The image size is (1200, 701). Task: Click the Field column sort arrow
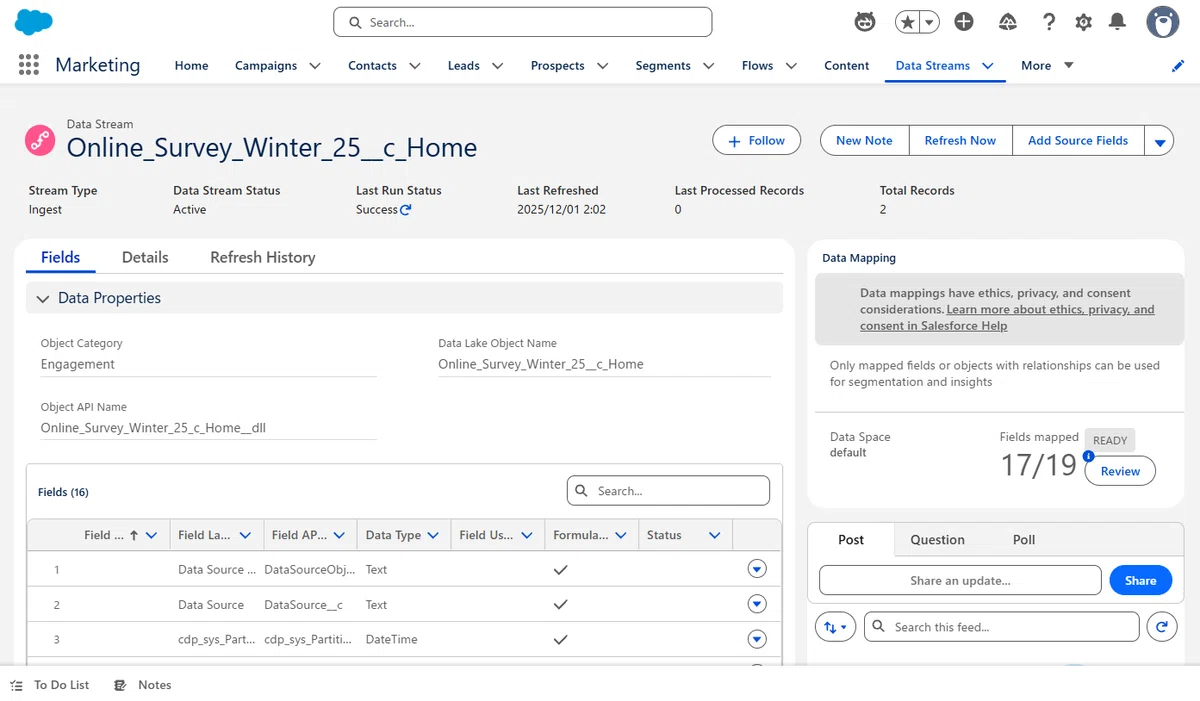[134, 535]
